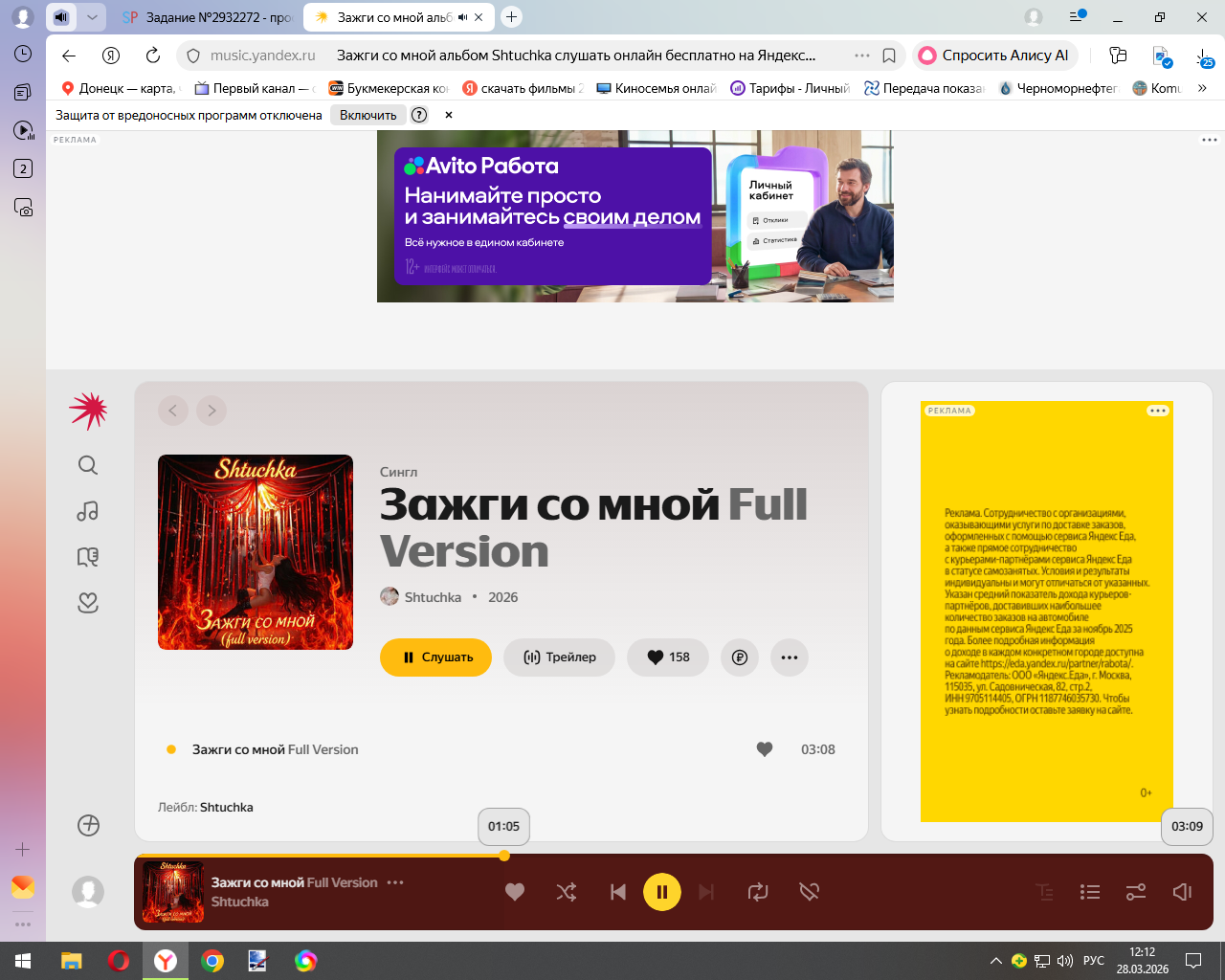Open search in Yandex Music sidebar

(x=88, y=465)
